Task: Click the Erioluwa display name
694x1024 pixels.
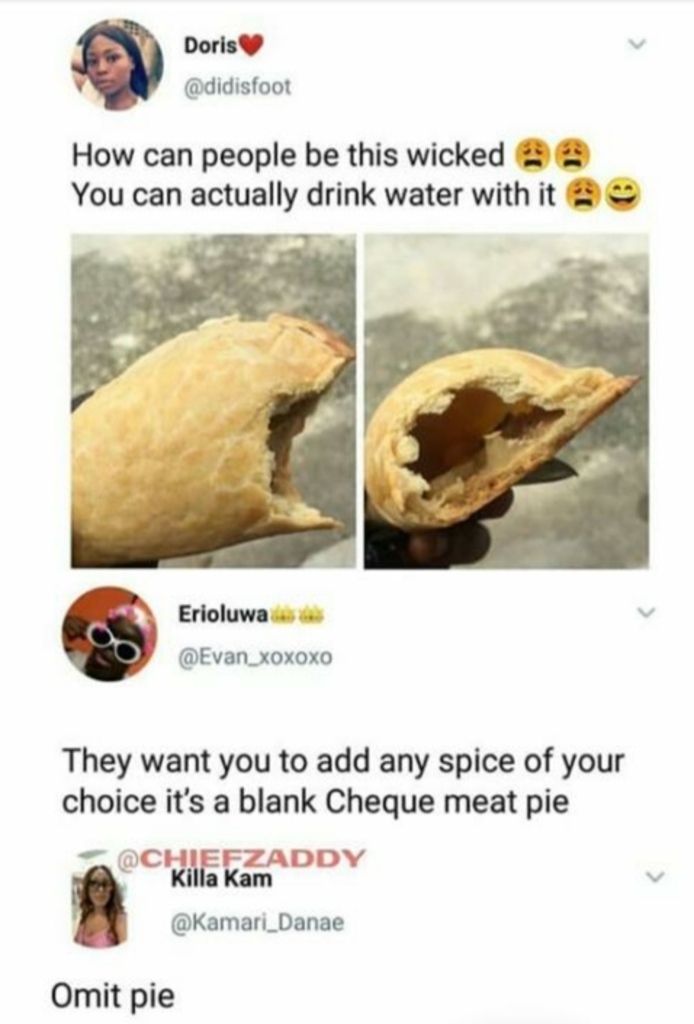Action: click(223, 615)
